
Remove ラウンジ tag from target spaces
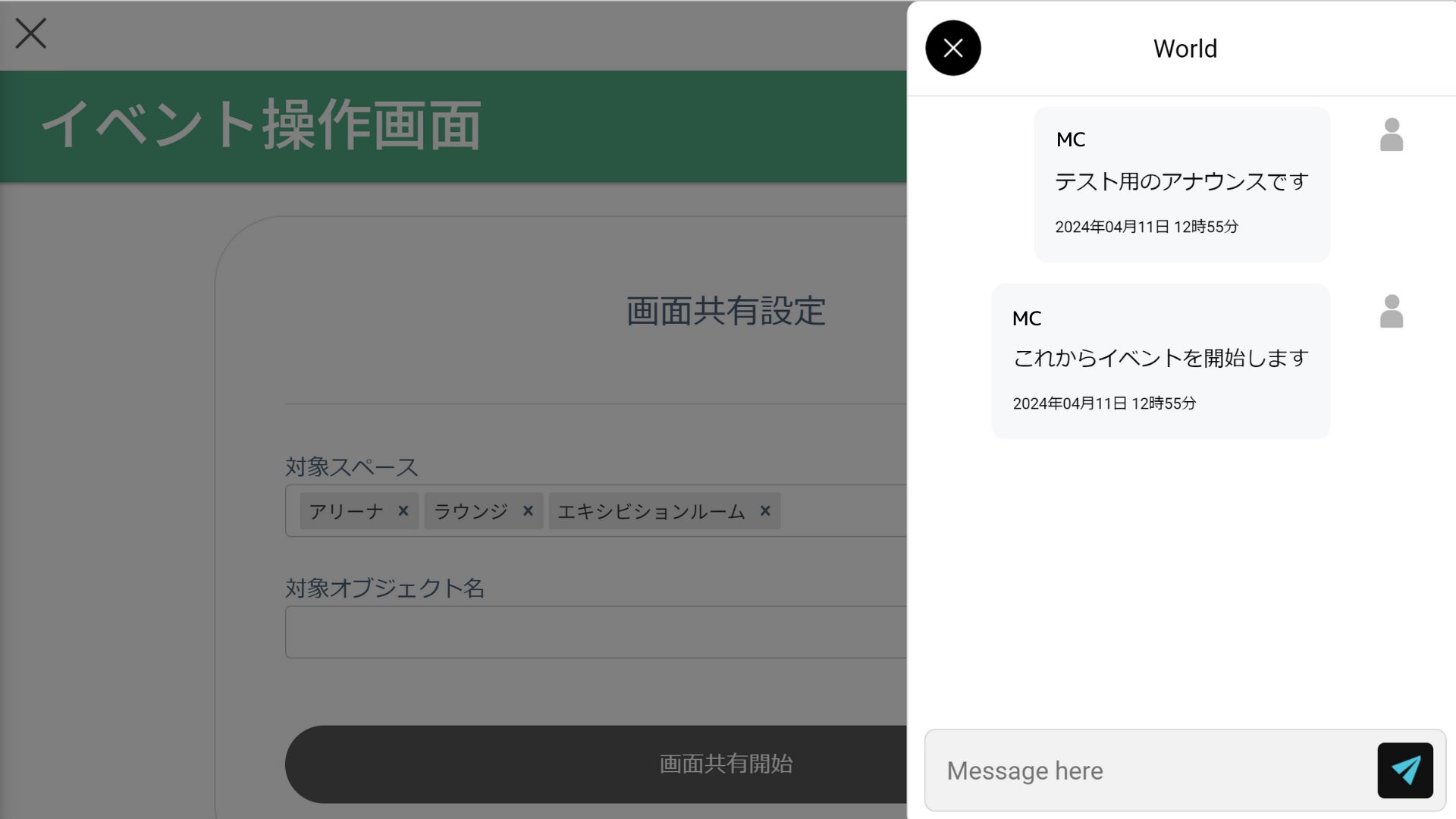[x=528, y=511]
